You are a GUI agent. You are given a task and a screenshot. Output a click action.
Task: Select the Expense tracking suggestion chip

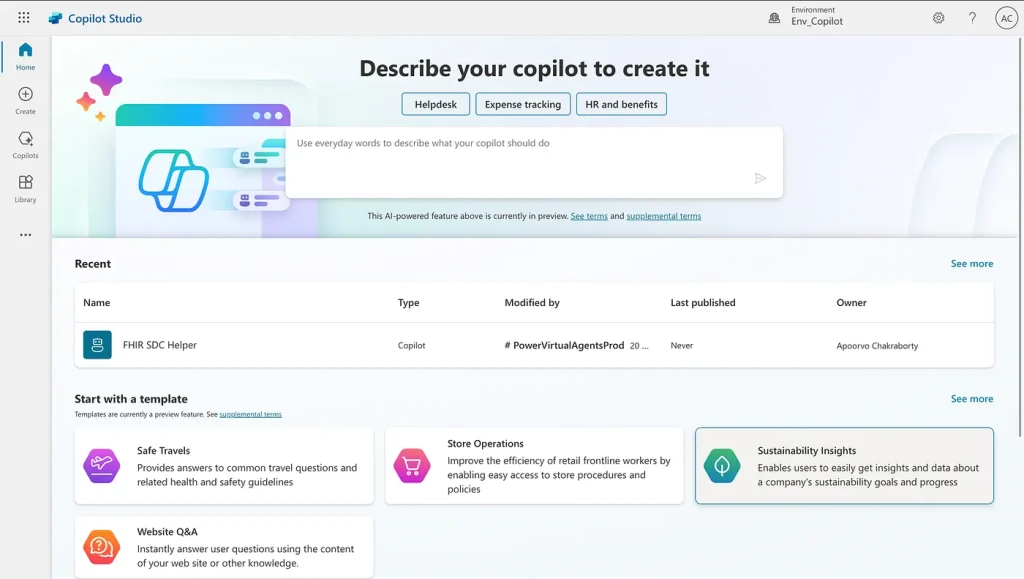pyautogui.click(x=523, y=103)
